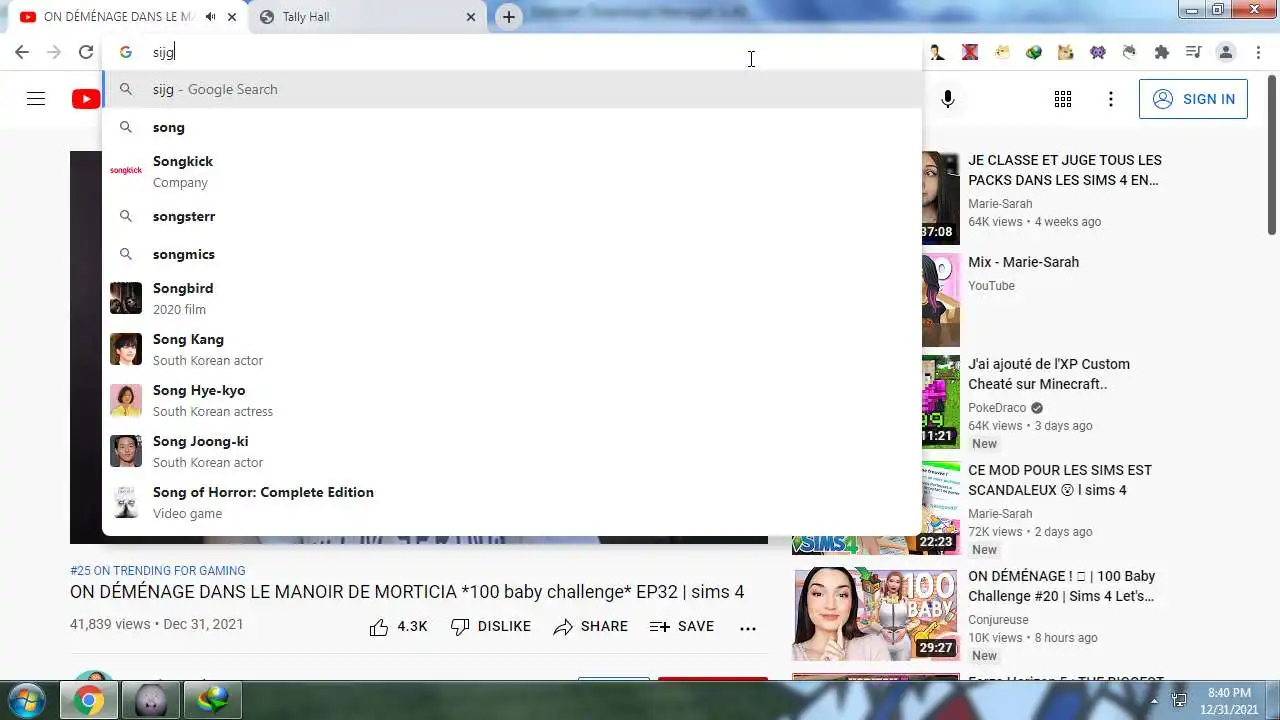The width and height of the screenshot is (1280, 720).
Task: Mute the tab using the speaker icon
Action: (x=210, y=17)
